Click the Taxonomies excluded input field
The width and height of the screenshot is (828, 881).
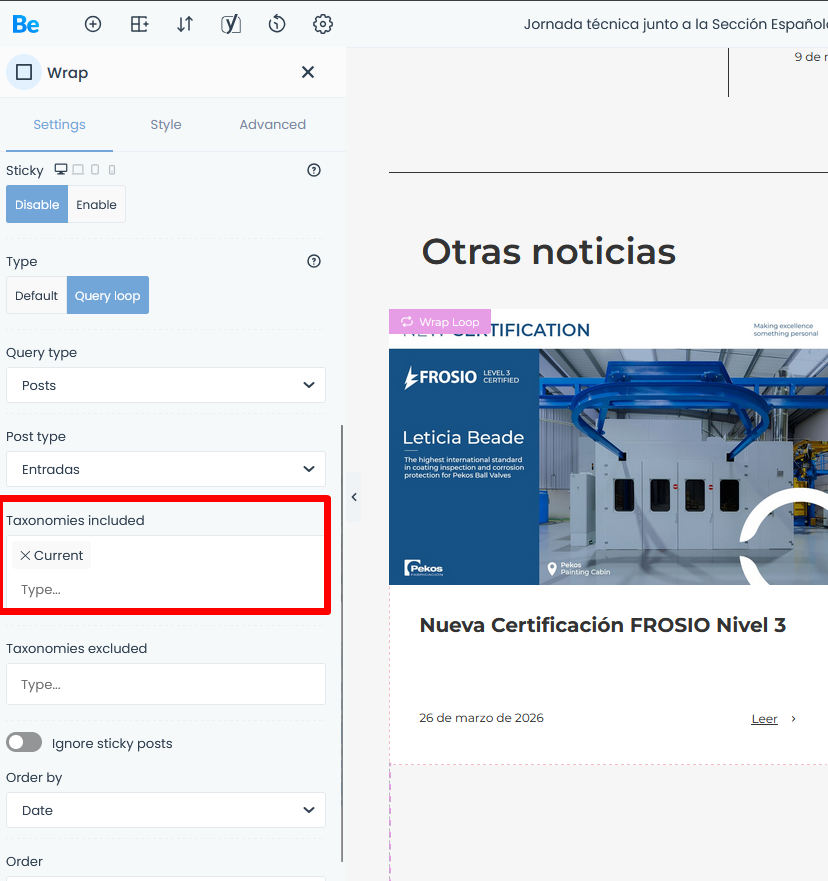[166, 684]
